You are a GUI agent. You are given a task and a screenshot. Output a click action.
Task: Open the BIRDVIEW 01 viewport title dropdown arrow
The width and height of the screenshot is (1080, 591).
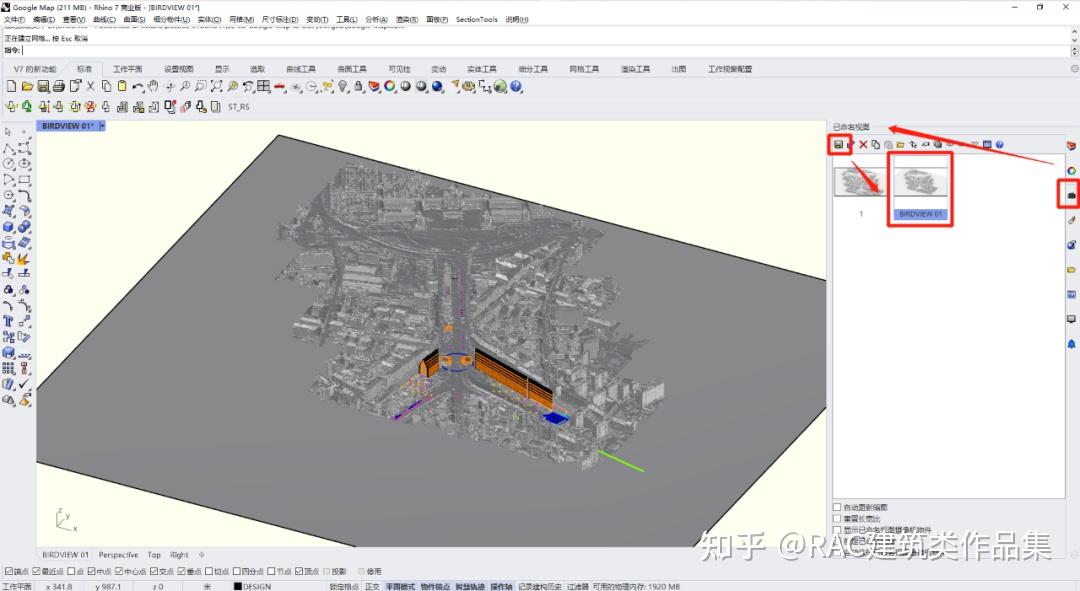[x=102, y=126]
